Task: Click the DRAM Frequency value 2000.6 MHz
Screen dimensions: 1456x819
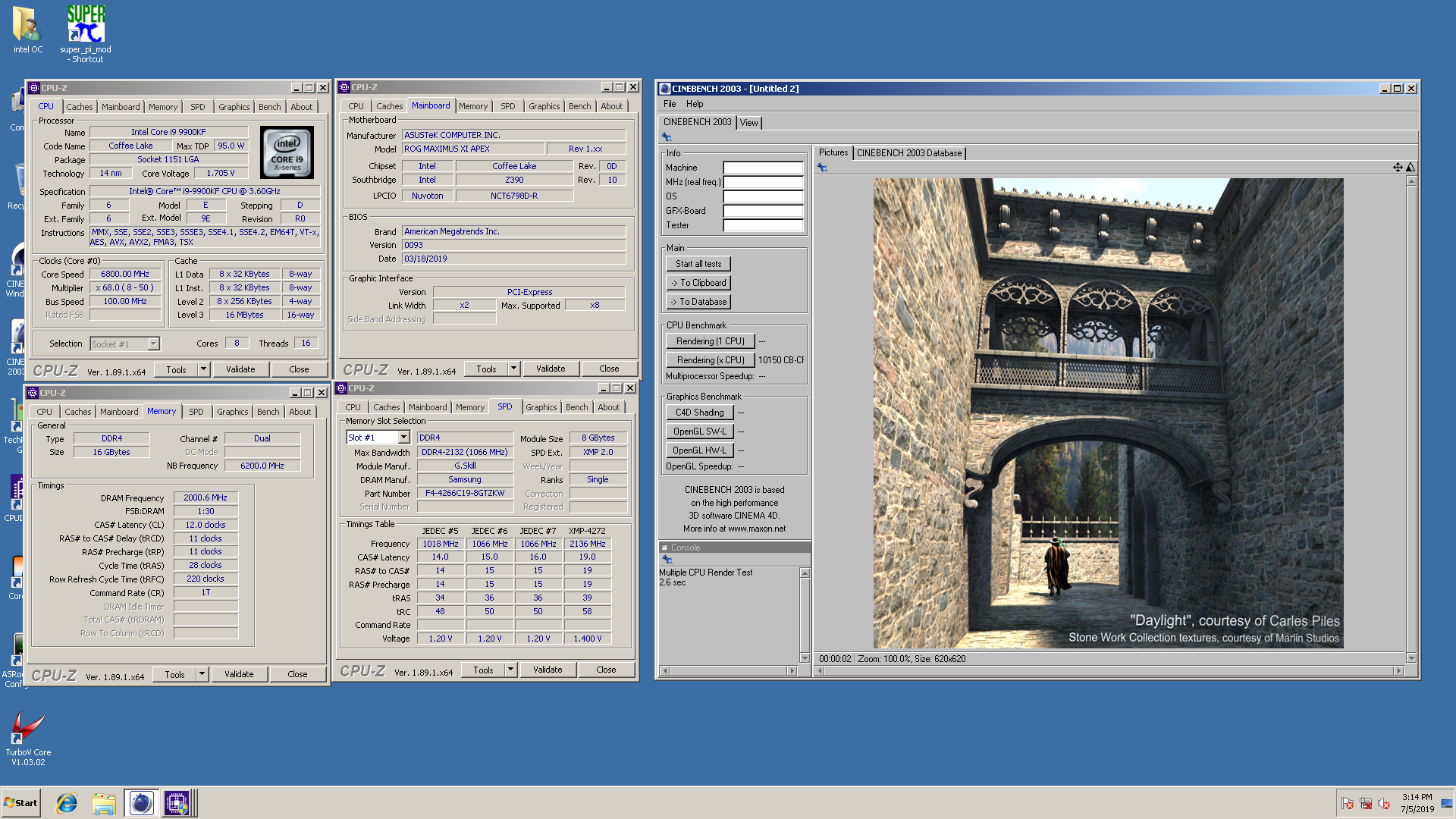Action: coord(206,497)
